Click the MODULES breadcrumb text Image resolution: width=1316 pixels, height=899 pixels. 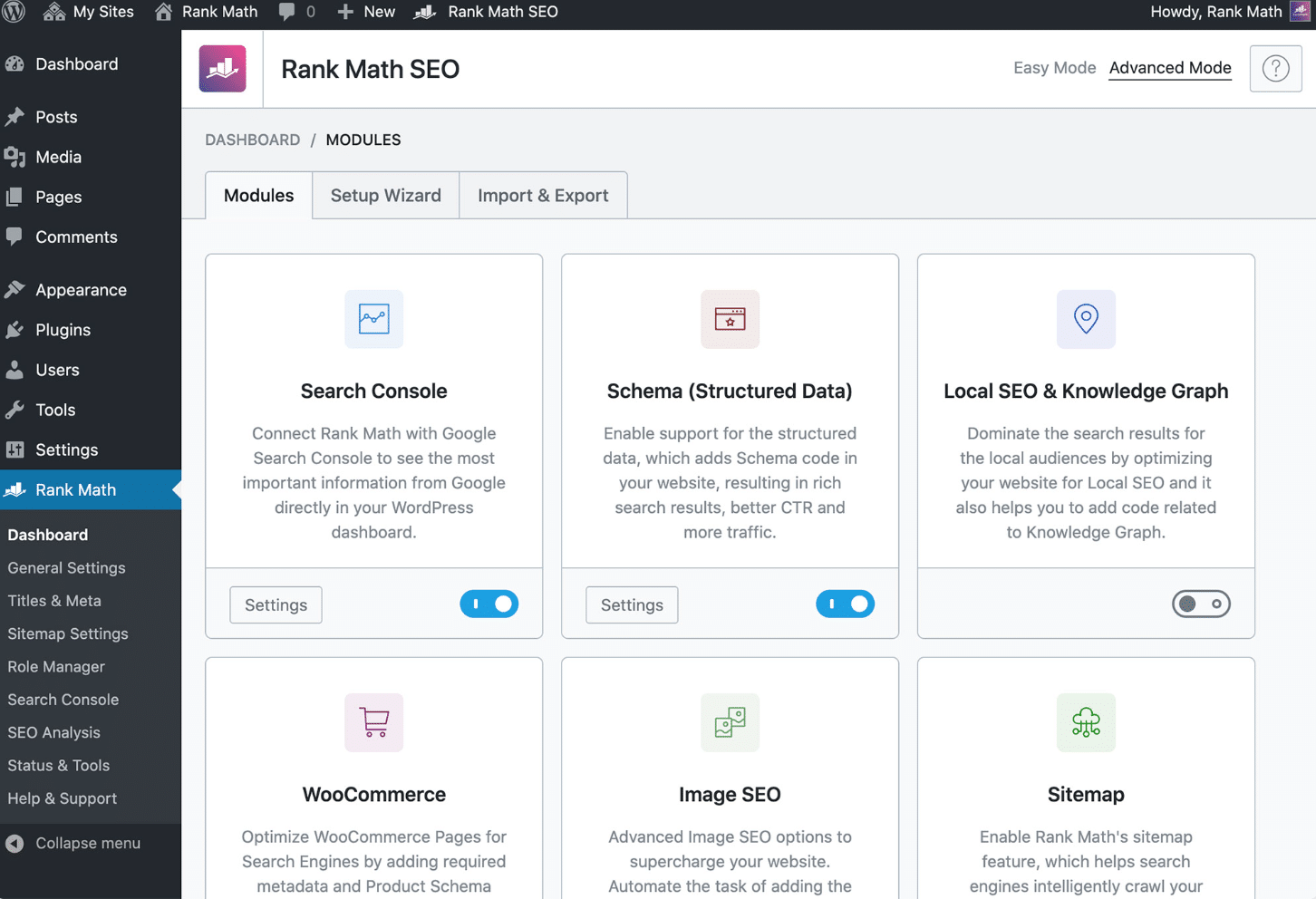[x=363, y=140]
